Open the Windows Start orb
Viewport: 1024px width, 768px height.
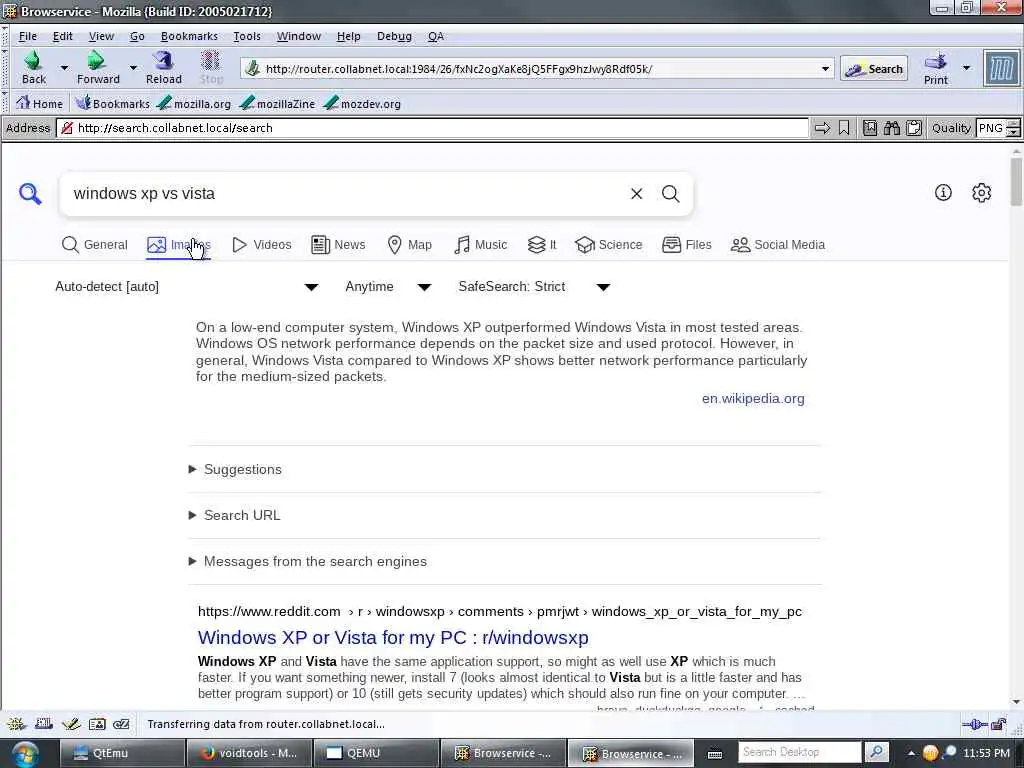pos(24,754)
